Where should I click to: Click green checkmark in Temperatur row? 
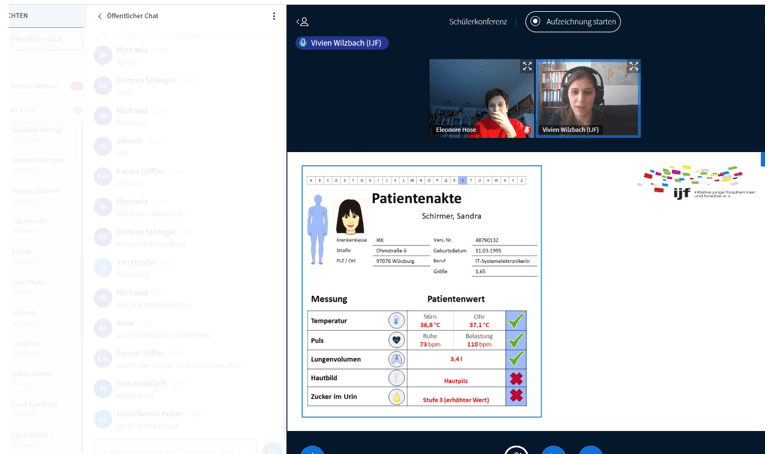[x=516, y=321]
